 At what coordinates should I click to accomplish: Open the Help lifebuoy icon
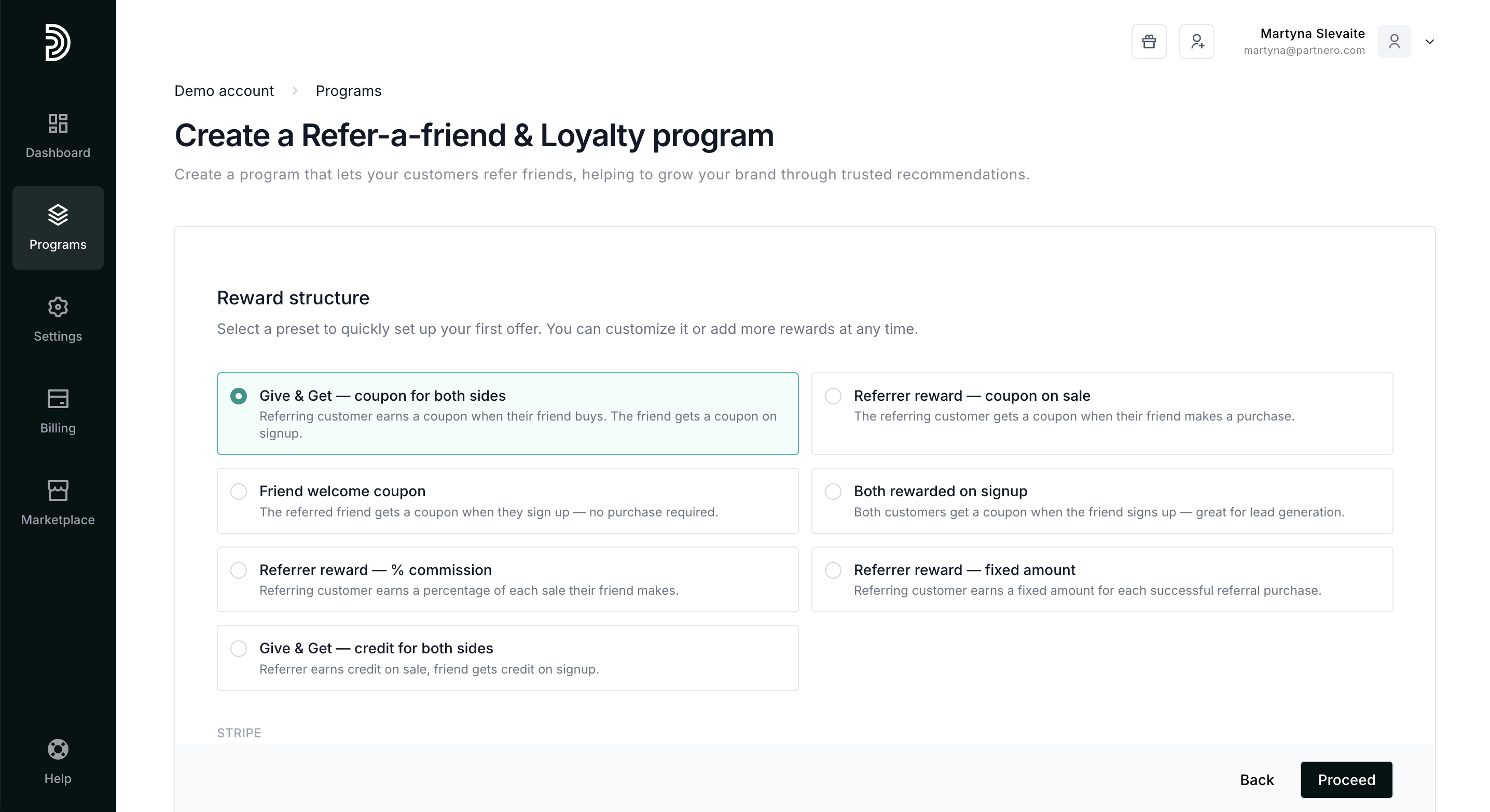coord(58,750)
